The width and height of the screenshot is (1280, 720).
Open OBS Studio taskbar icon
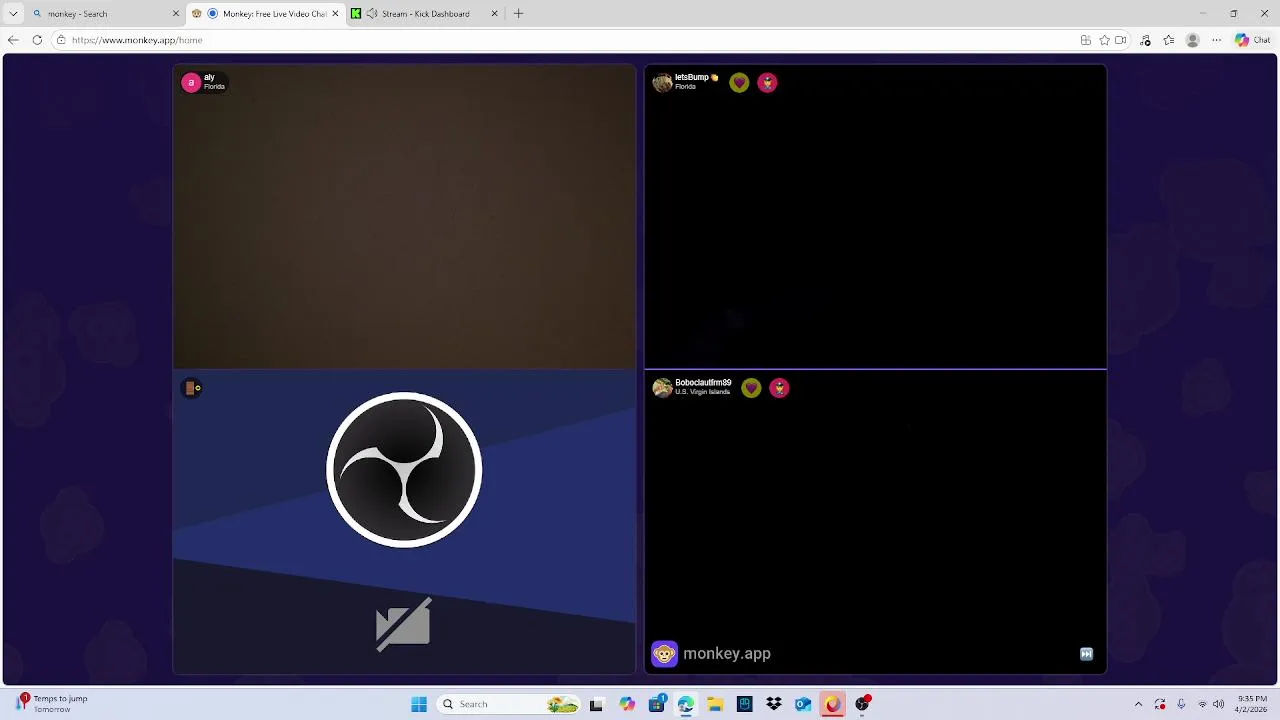[x=862, y=704]
